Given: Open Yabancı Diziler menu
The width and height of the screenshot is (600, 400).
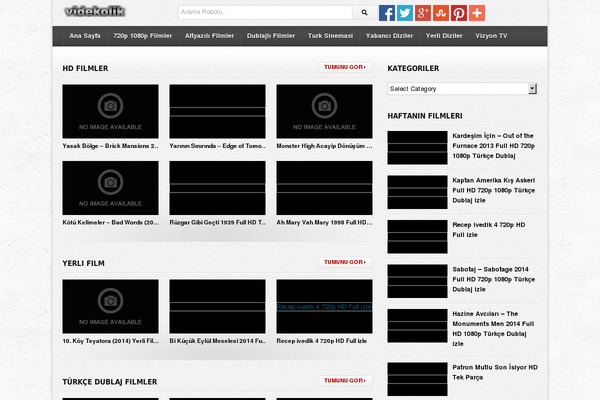Looking at the screenshot, I should (x=389, y=36).
